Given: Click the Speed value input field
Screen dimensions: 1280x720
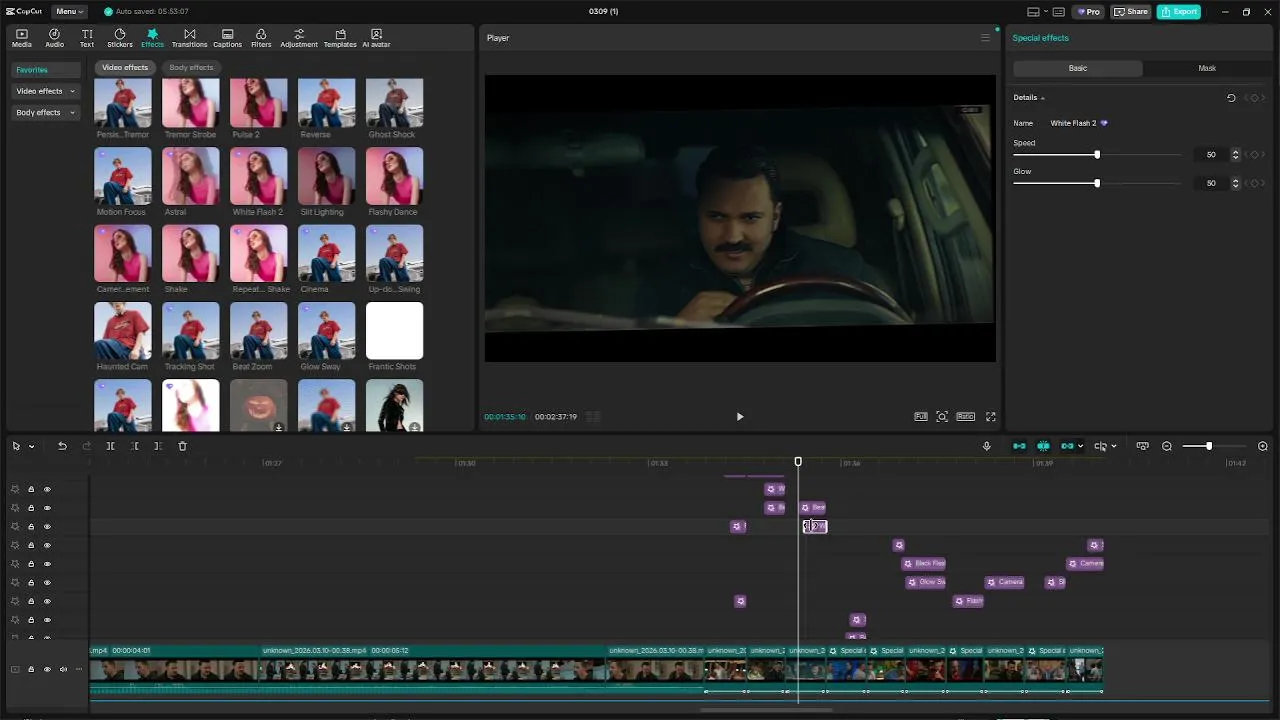Looking at the screenshot, I should (x=1211, y=155).
